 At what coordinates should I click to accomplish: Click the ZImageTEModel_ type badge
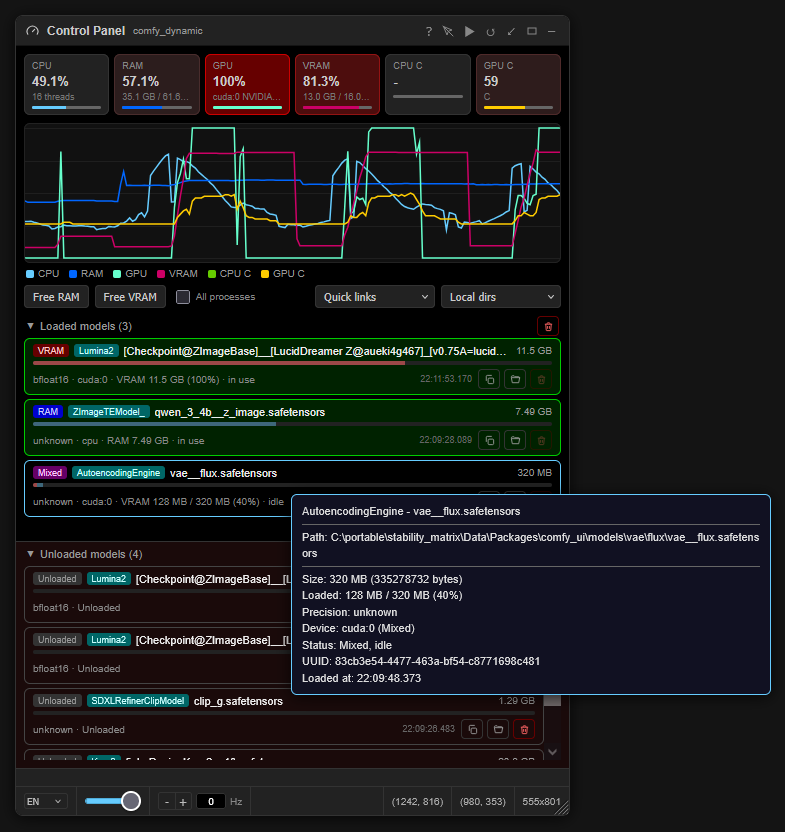pyautogui.click(x=108, y=412)
